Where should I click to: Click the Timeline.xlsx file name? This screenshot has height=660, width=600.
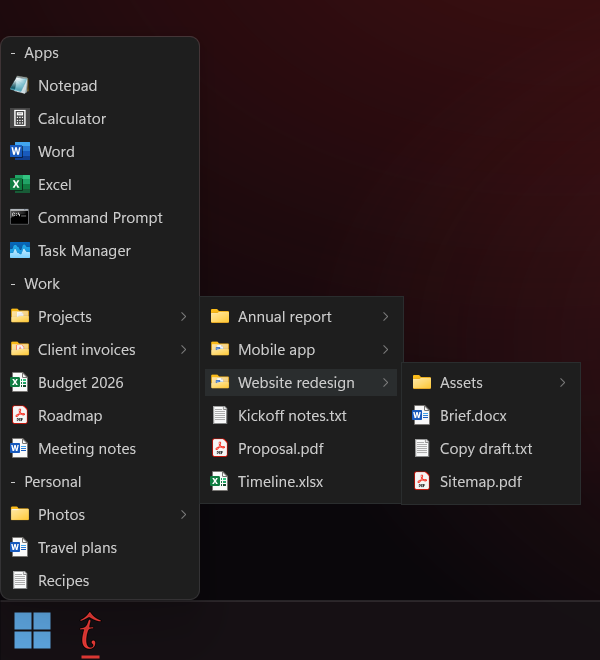tap(281, 482)
